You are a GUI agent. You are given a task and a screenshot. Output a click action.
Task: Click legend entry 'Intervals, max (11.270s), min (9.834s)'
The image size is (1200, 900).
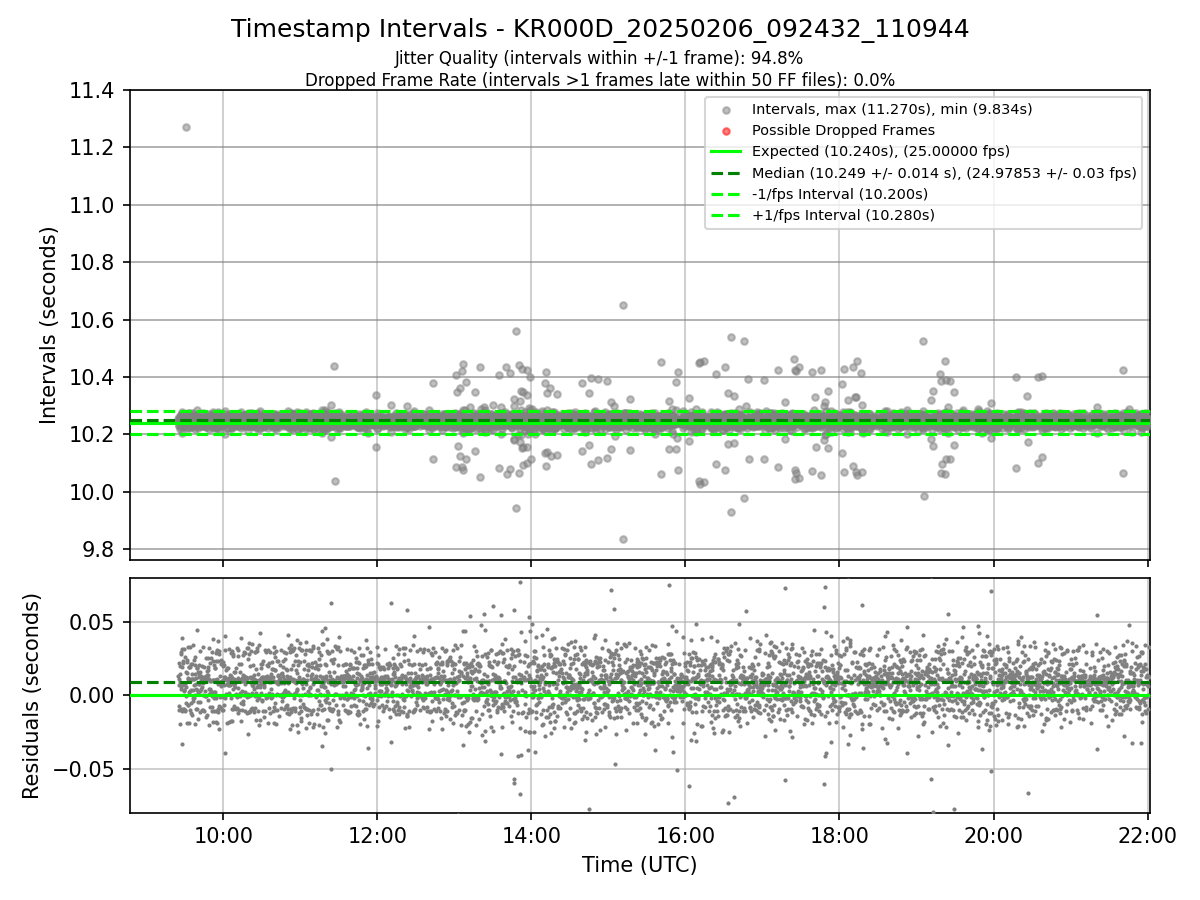point(892,109)
